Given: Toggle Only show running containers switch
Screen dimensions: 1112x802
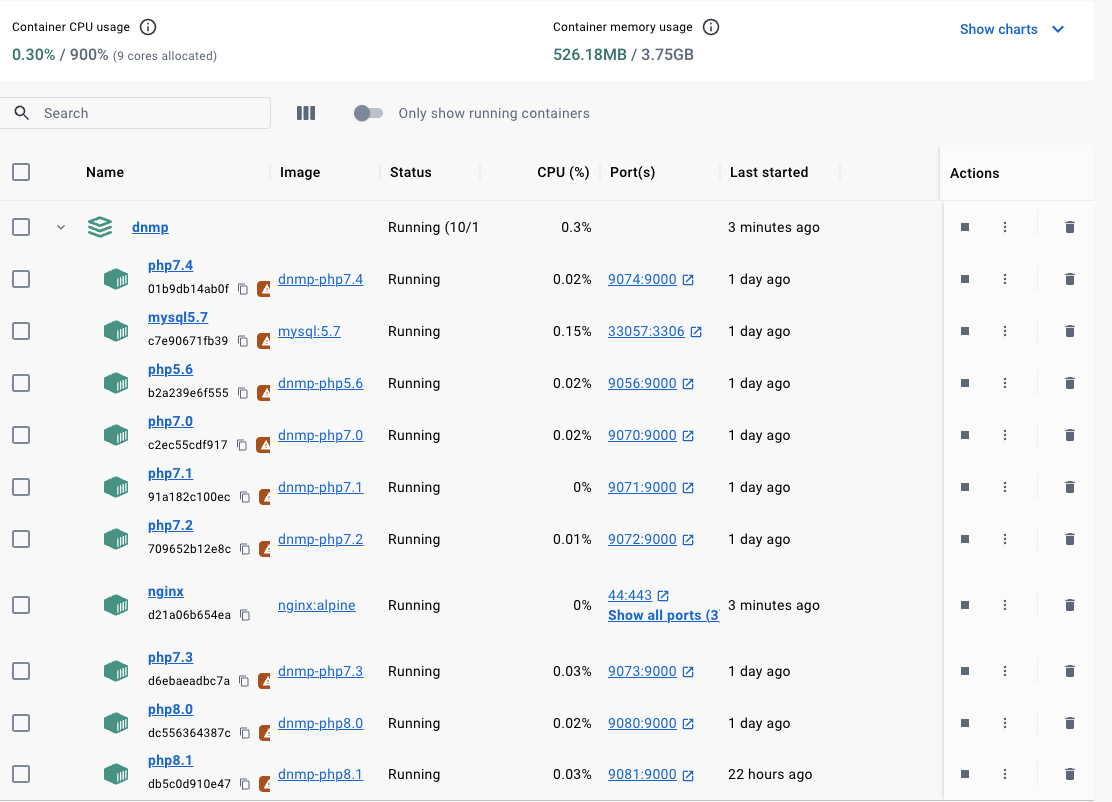Looking at the screenshot, I should (368, 113).
